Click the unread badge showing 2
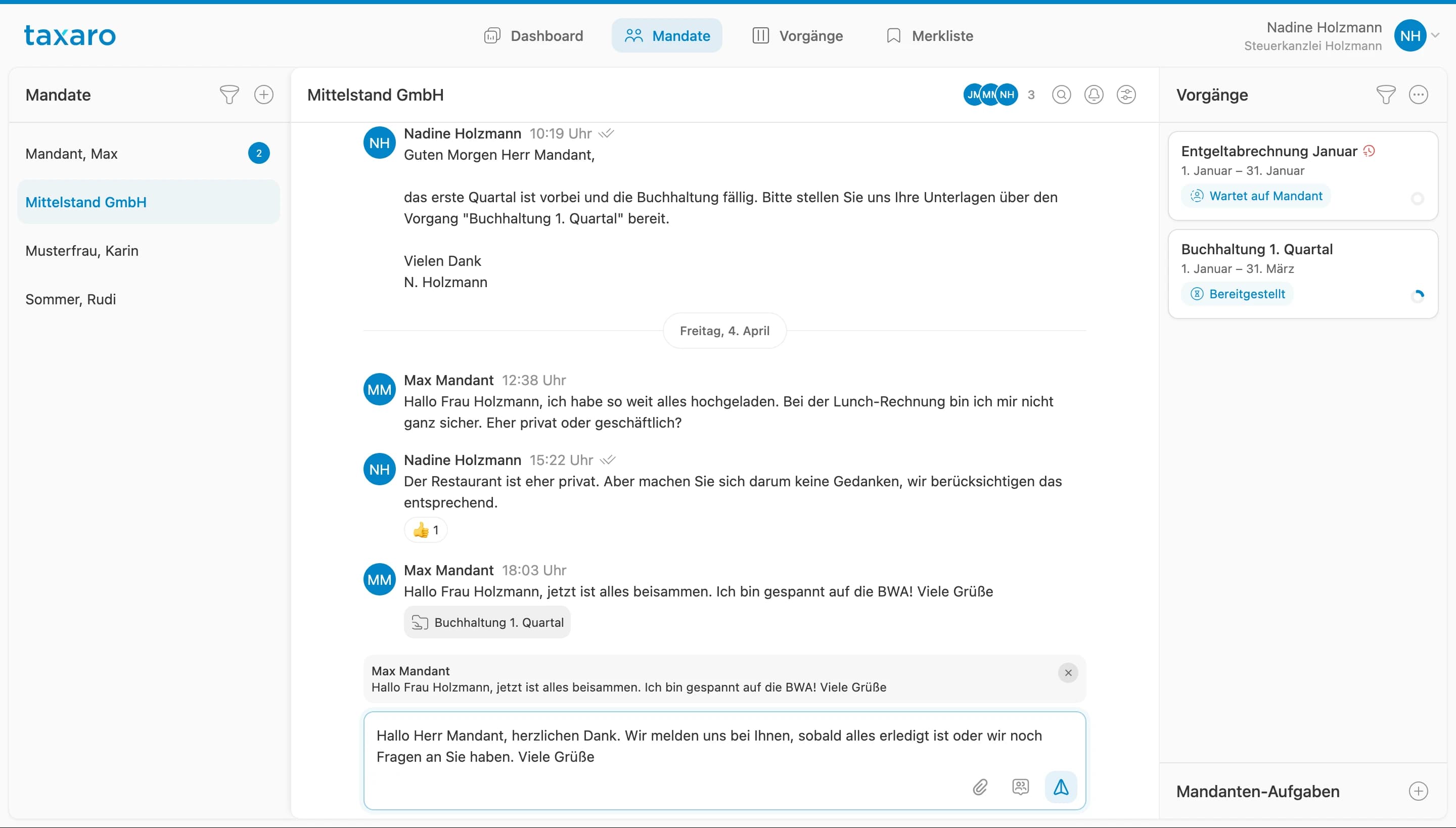Screen dimensions: 1456x828 tap(259, 154)
